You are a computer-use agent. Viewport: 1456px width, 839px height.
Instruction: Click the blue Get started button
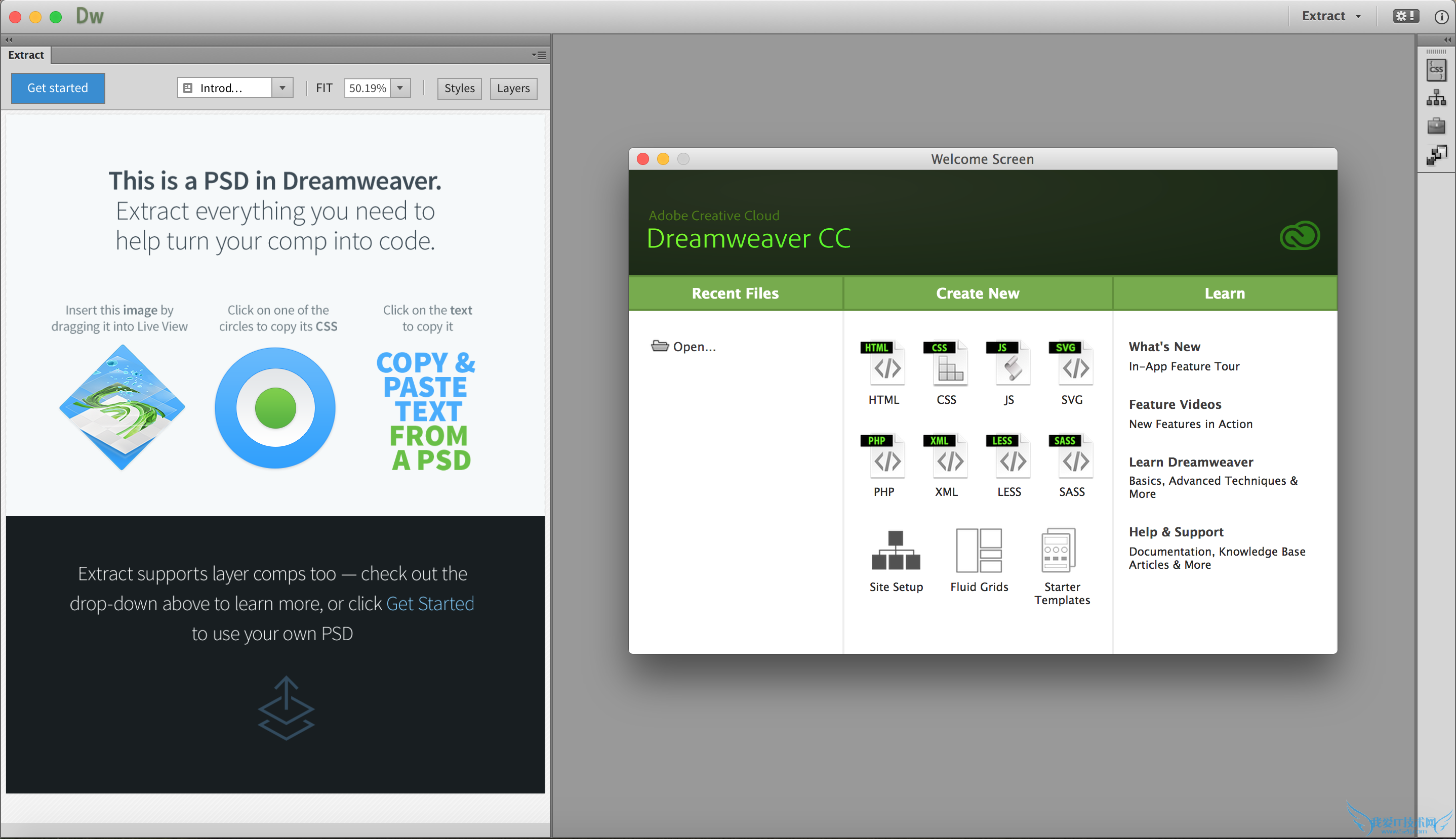pos(58,88)
